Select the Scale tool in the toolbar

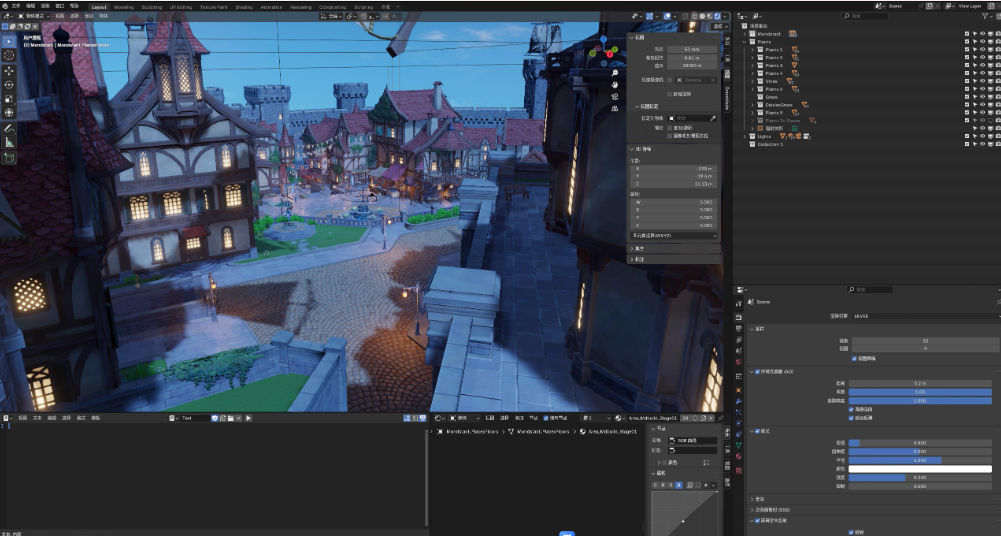tap(9, 99)
